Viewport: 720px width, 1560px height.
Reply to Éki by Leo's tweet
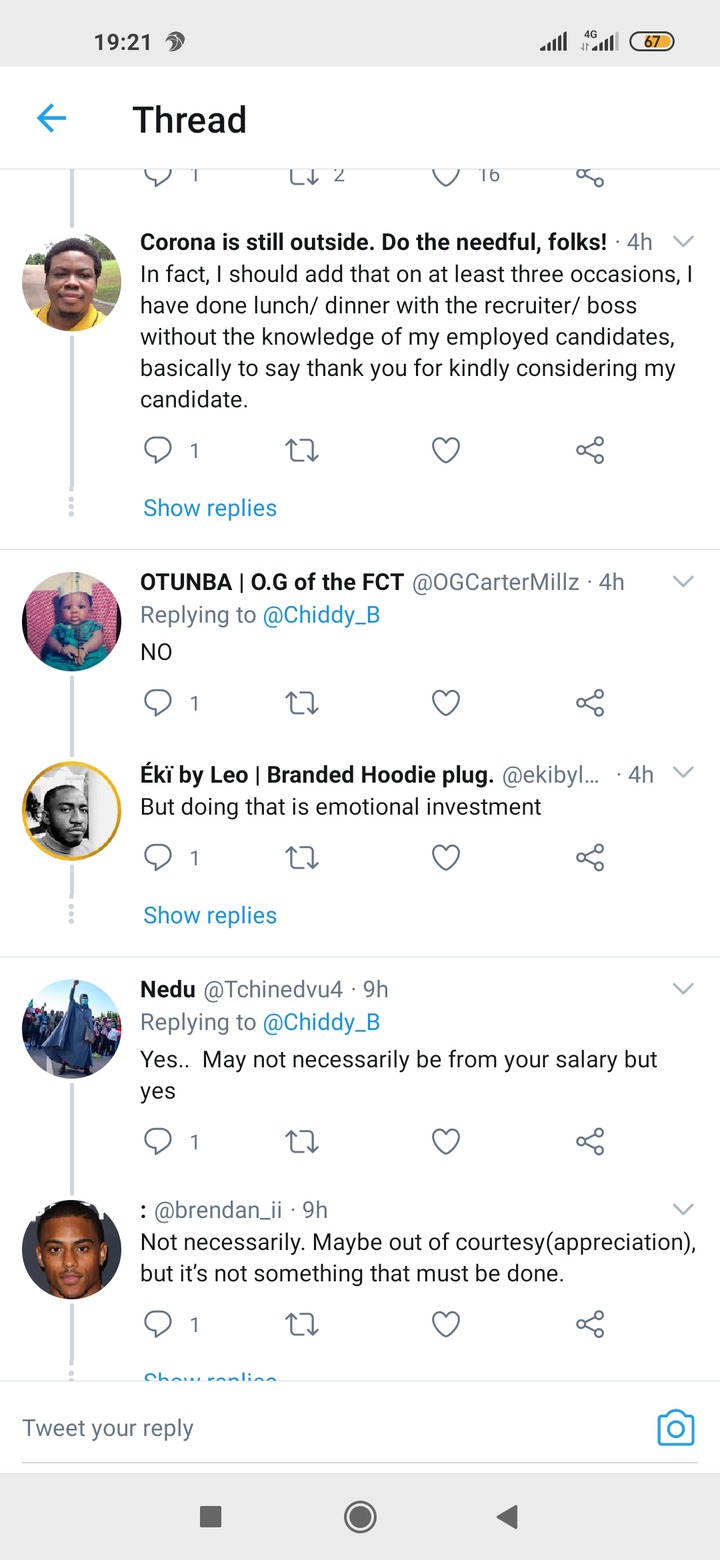point(158,857)
